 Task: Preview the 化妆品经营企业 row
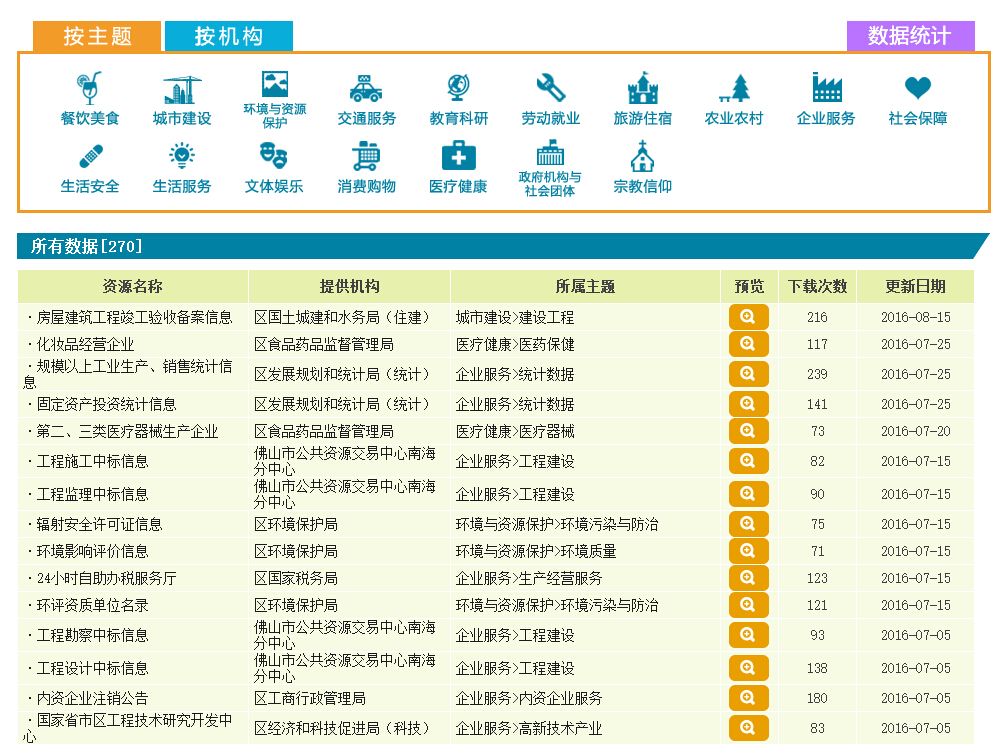749,344
